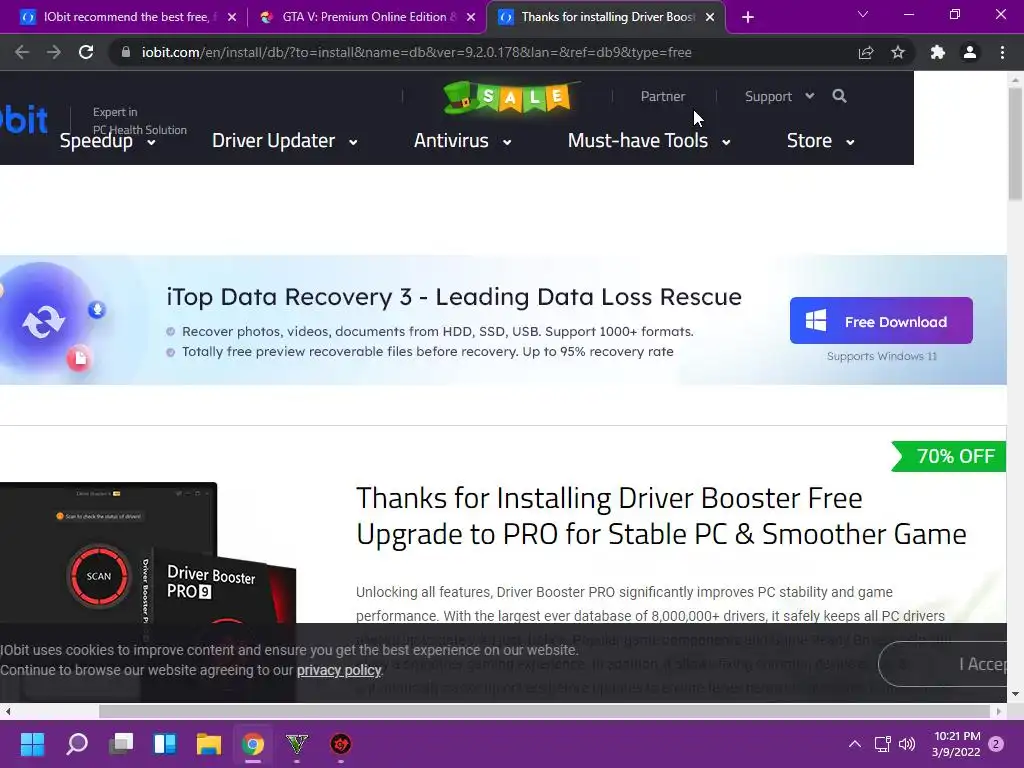Show hidden system tray icons

(x=854, y=744)
